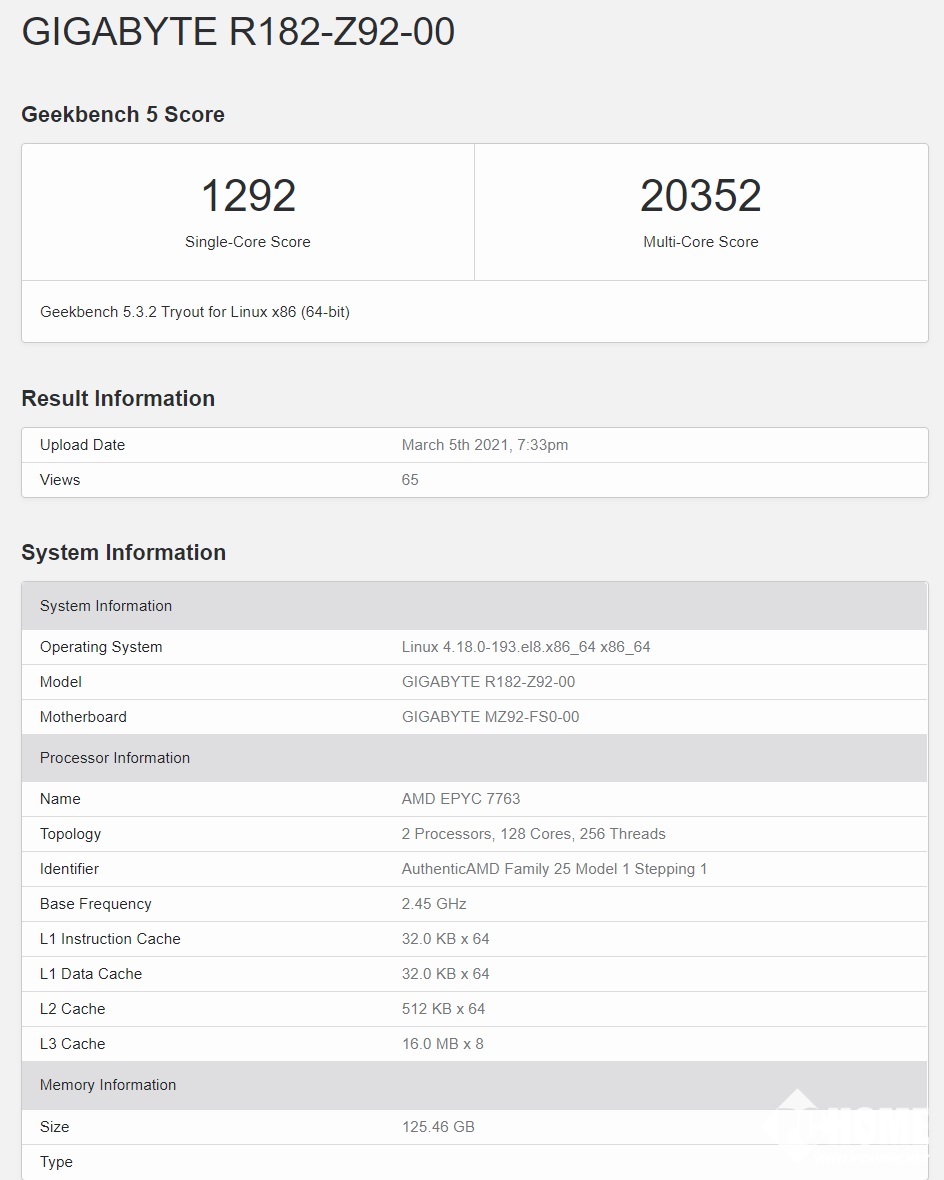
Task: Click the Geekbench 5.3.2 Tryout version text
Action: (x=195, y=312)
